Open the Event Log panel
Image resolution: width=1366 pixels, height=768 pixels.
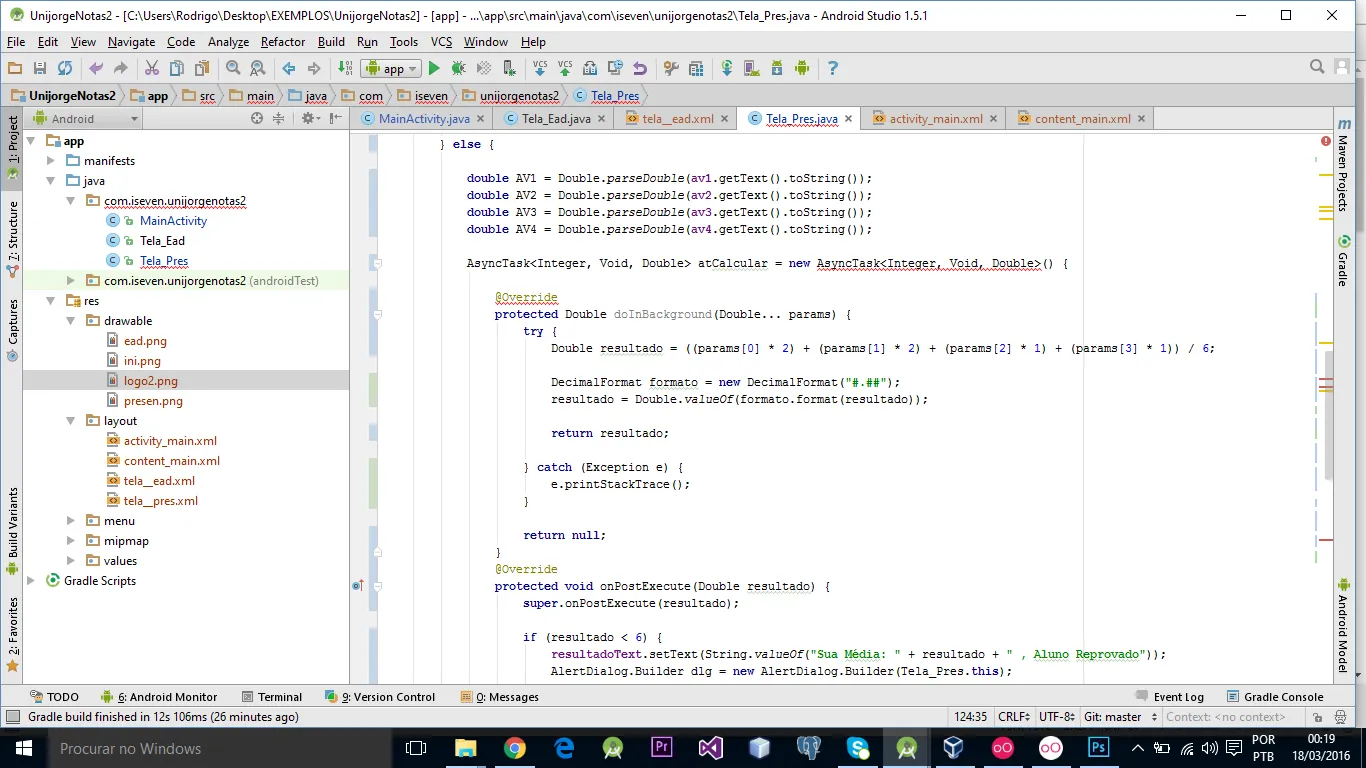[x=1177, y=697]
